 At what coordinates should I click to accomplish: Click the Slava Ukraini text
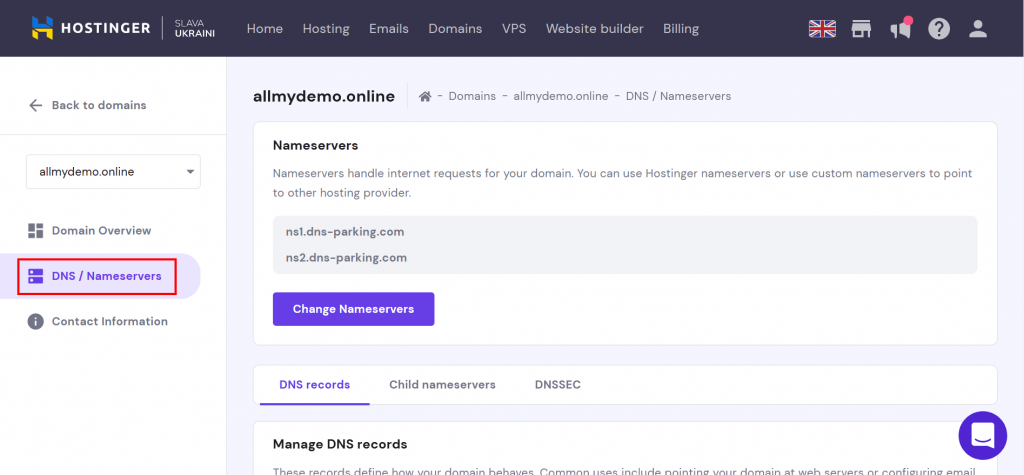tap(194, 28)
